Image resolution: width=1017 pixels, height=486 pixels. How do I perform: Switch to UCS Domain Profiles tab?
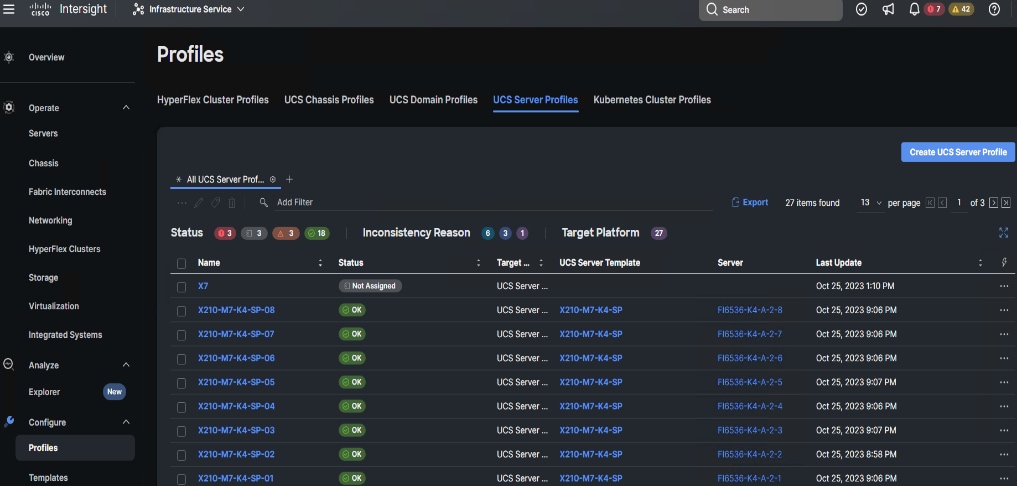(433, 100)
